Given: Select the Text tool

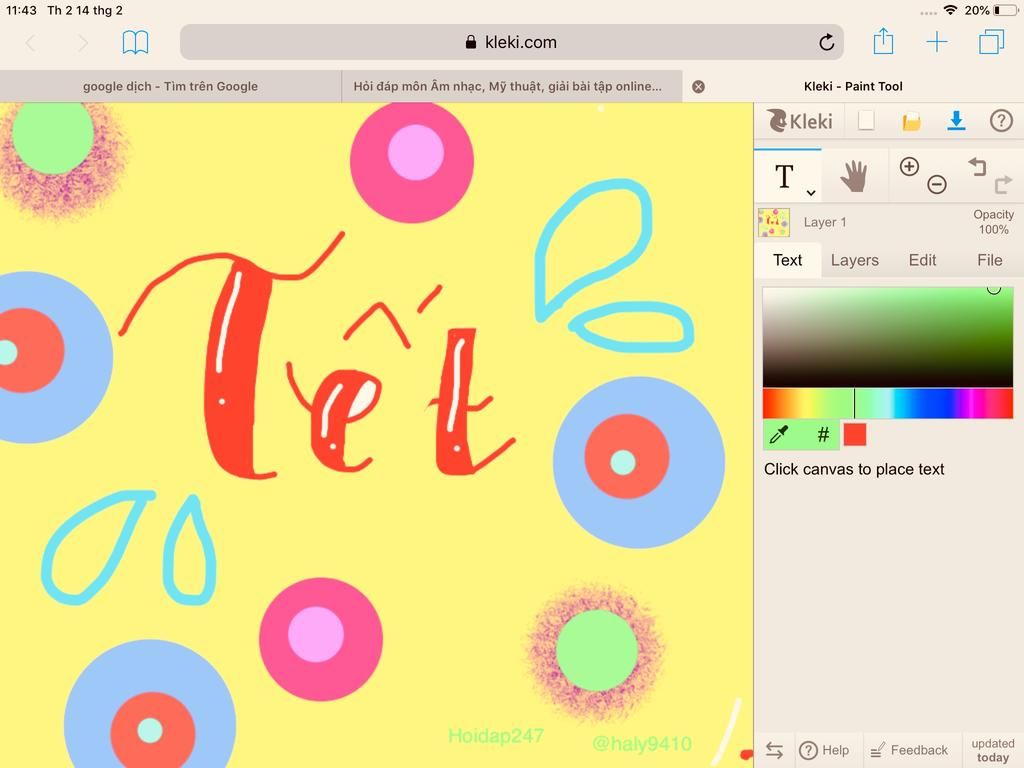Looking at the screenshot, I should pyautogui.click(x=784, y=176).
